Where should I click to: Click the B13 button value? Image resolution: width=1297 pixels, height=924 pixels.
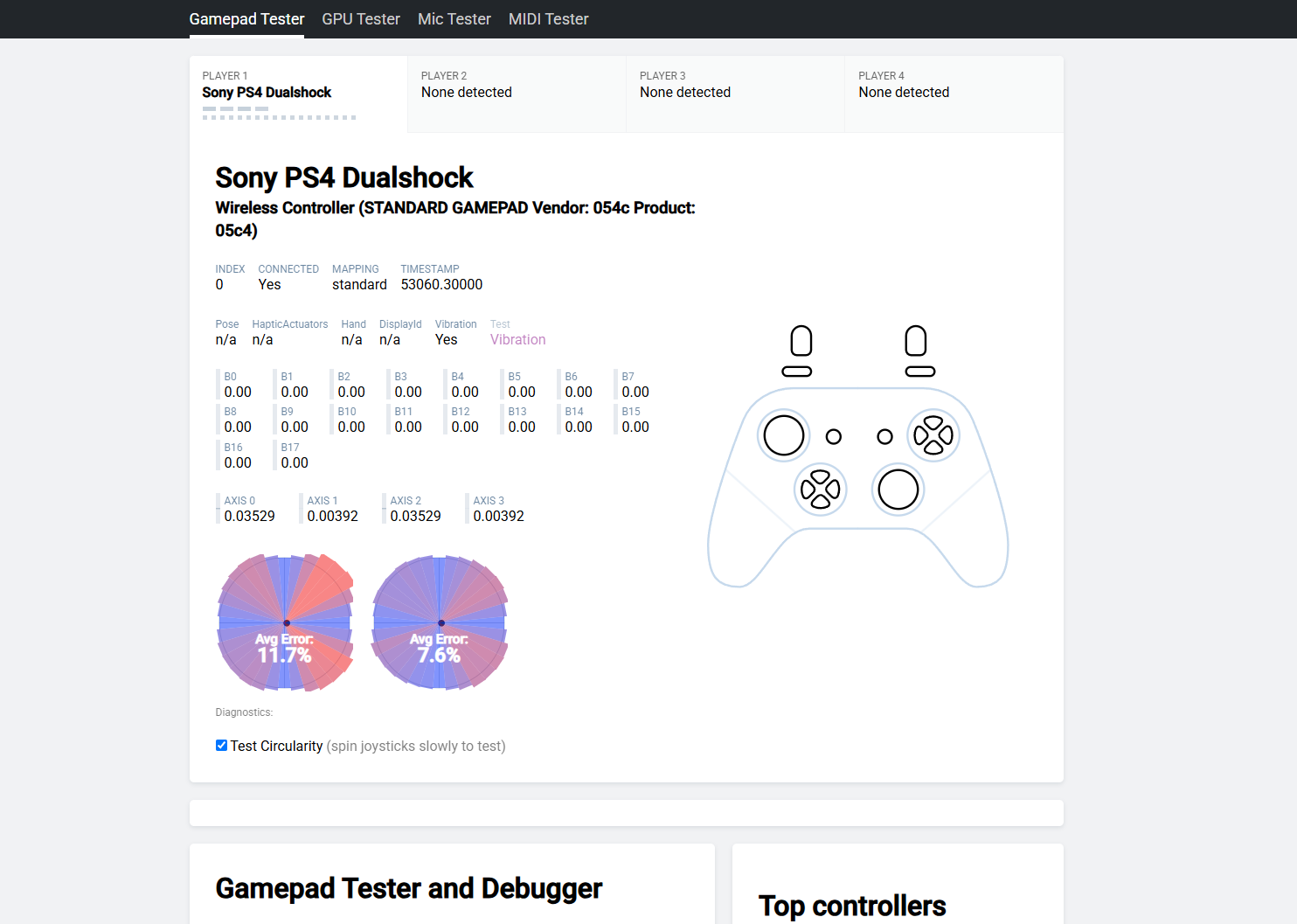[x=522, y=427]
